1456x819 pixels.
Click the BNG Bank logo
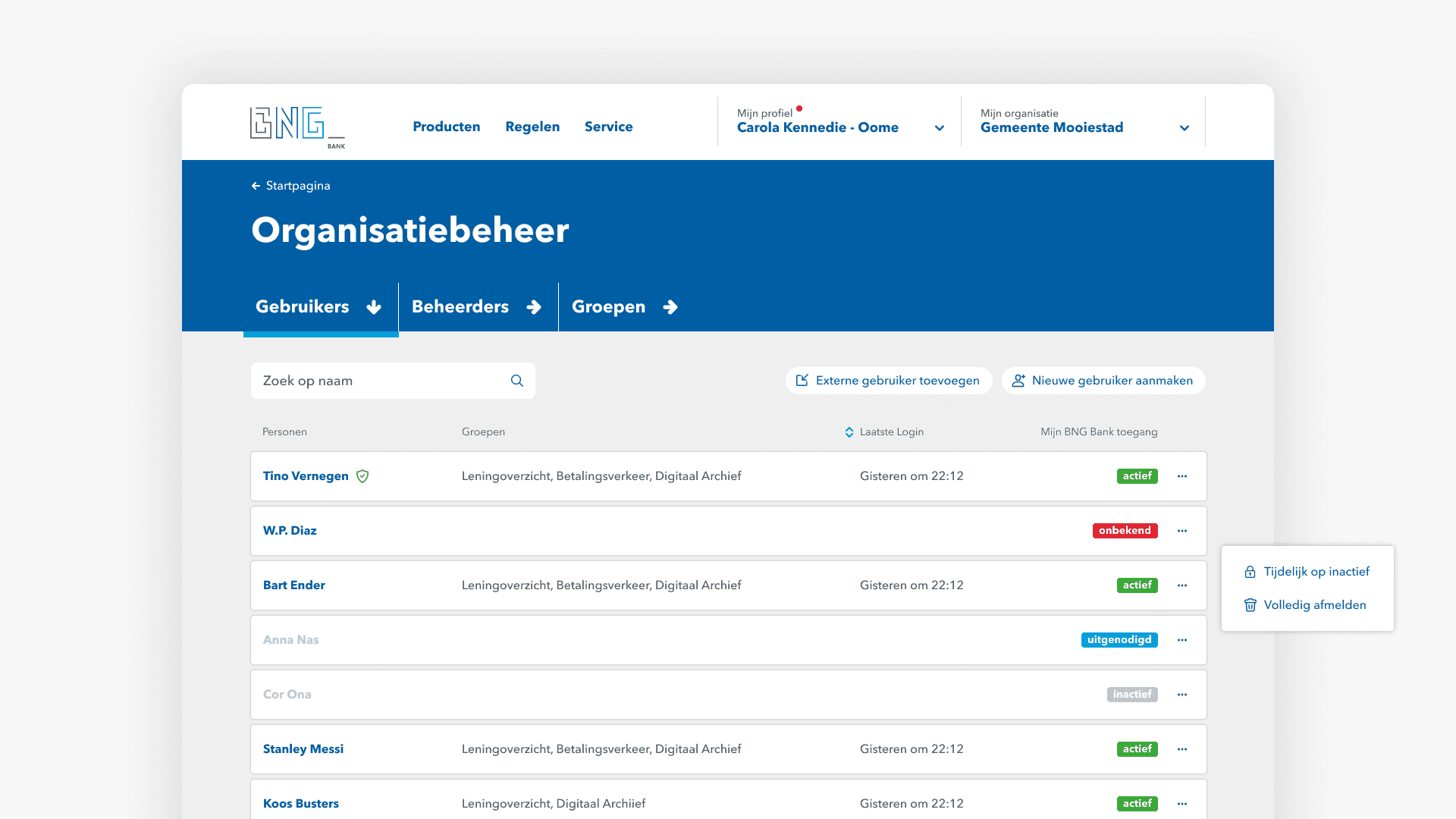[x=297, y=126]
